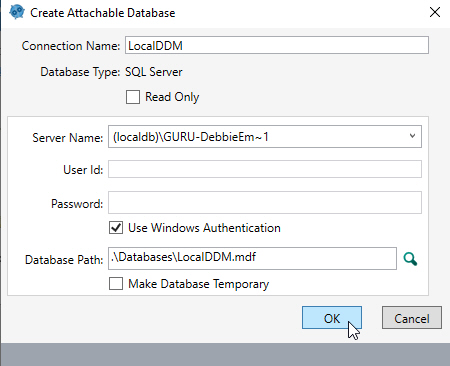
Task: Click the Use Windows Authentication label
Action: tap(204, 228)
